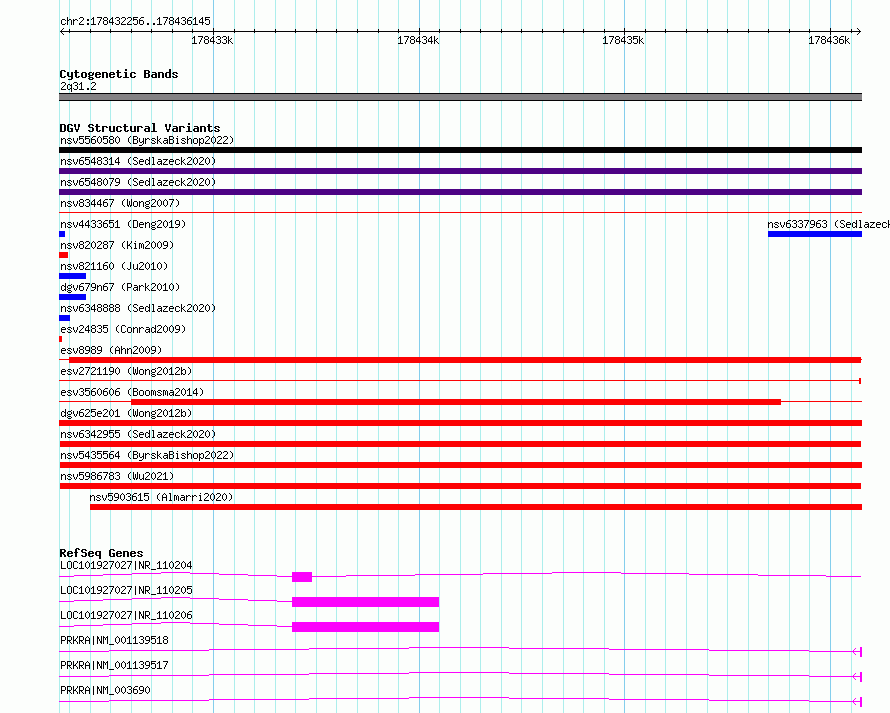Select the magenta NR_110206 exon block
Viewport: 890px width, 713px height.
pos(366,627)
